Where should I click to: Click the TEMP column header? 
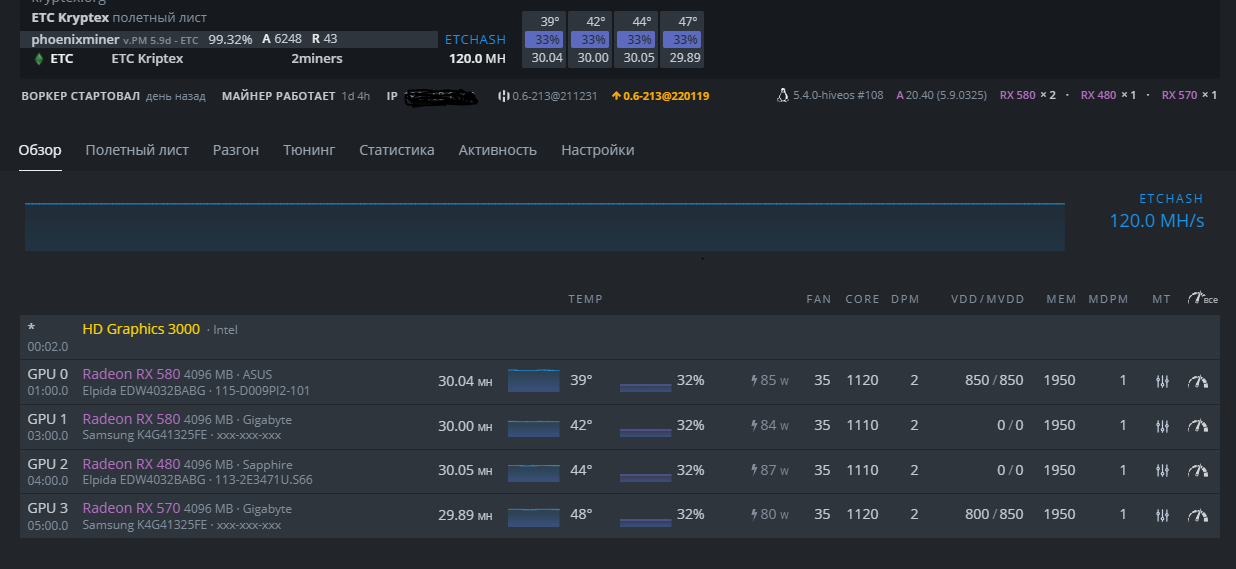tap(585, 299)
